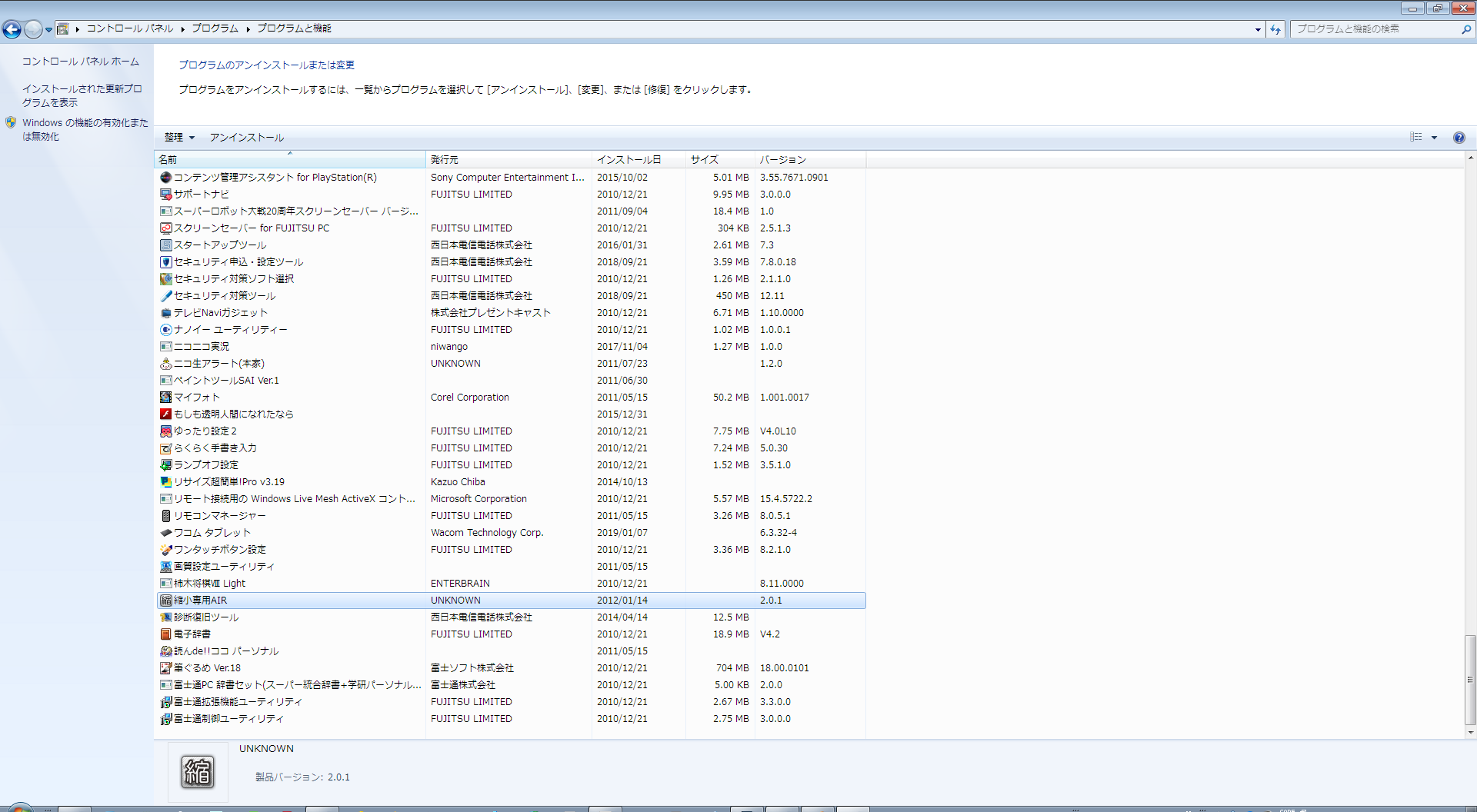This screenshot has width=1477, height=812.
Task: Click the scrollbar up arrow of the program list
Action: (x=1470, y=158)
